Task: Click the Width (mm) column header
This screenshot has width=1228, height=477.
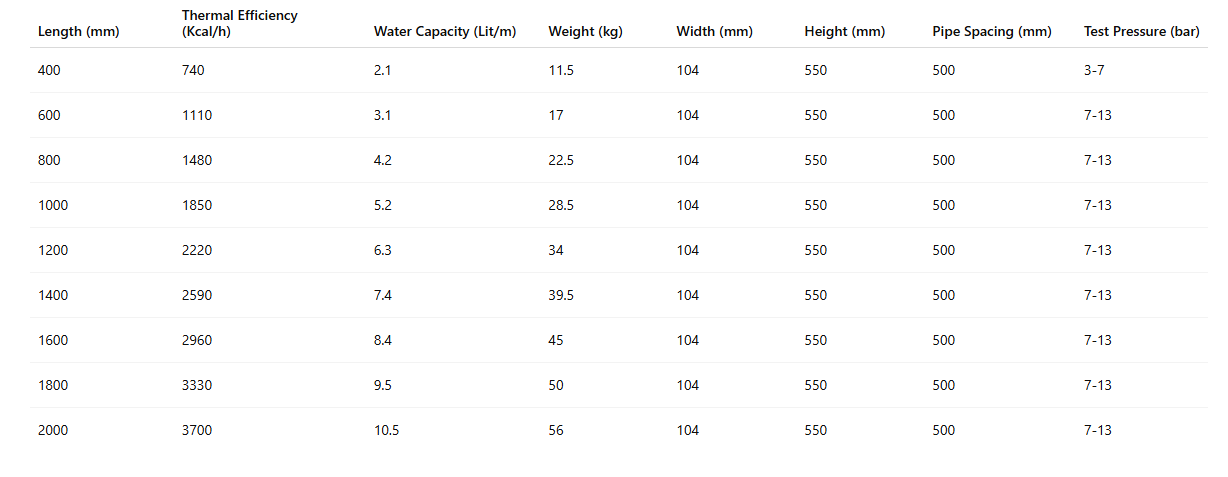Action: [714, 32]
